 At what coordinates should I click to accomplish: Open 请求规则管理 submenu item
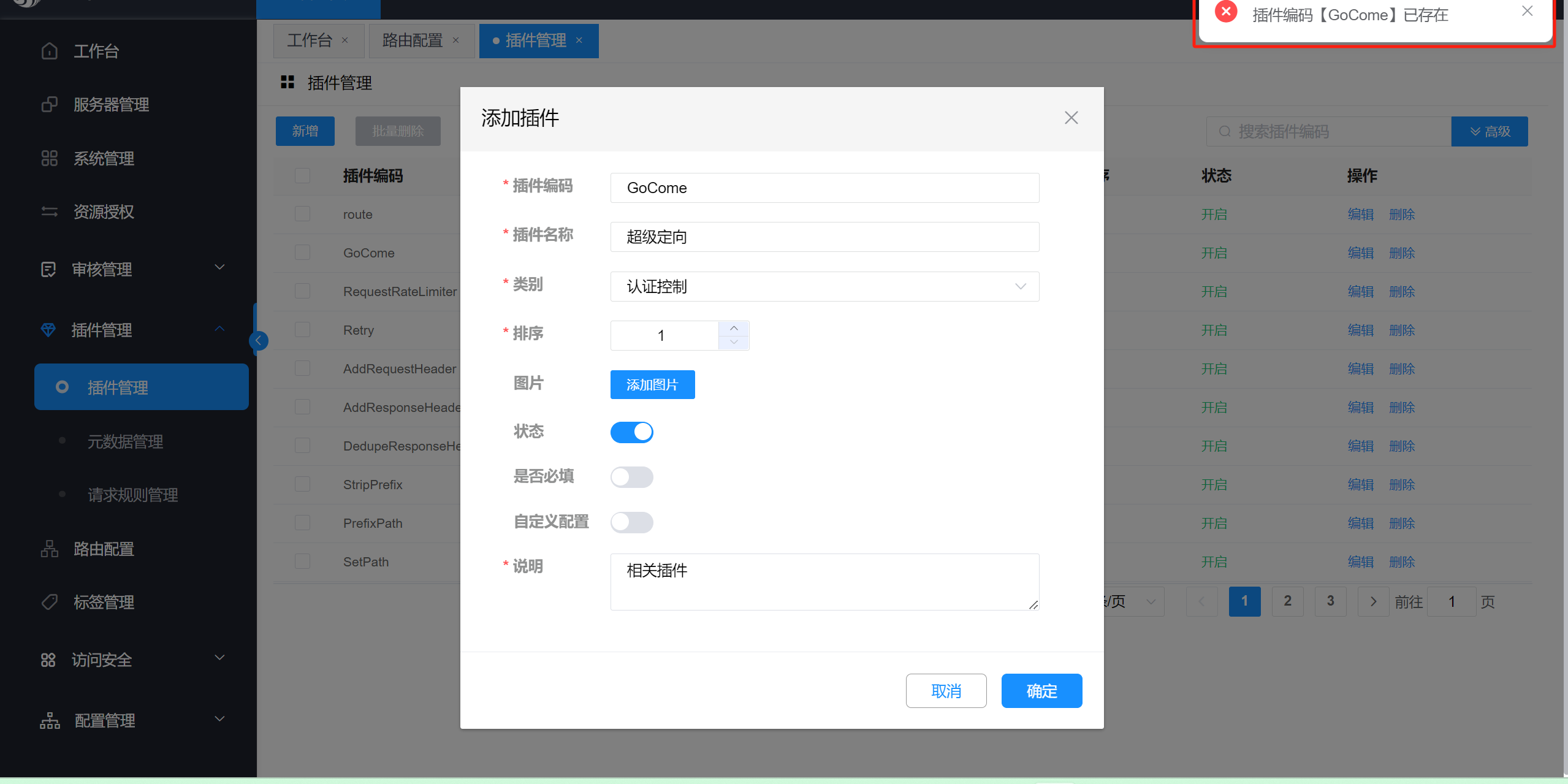132,495
